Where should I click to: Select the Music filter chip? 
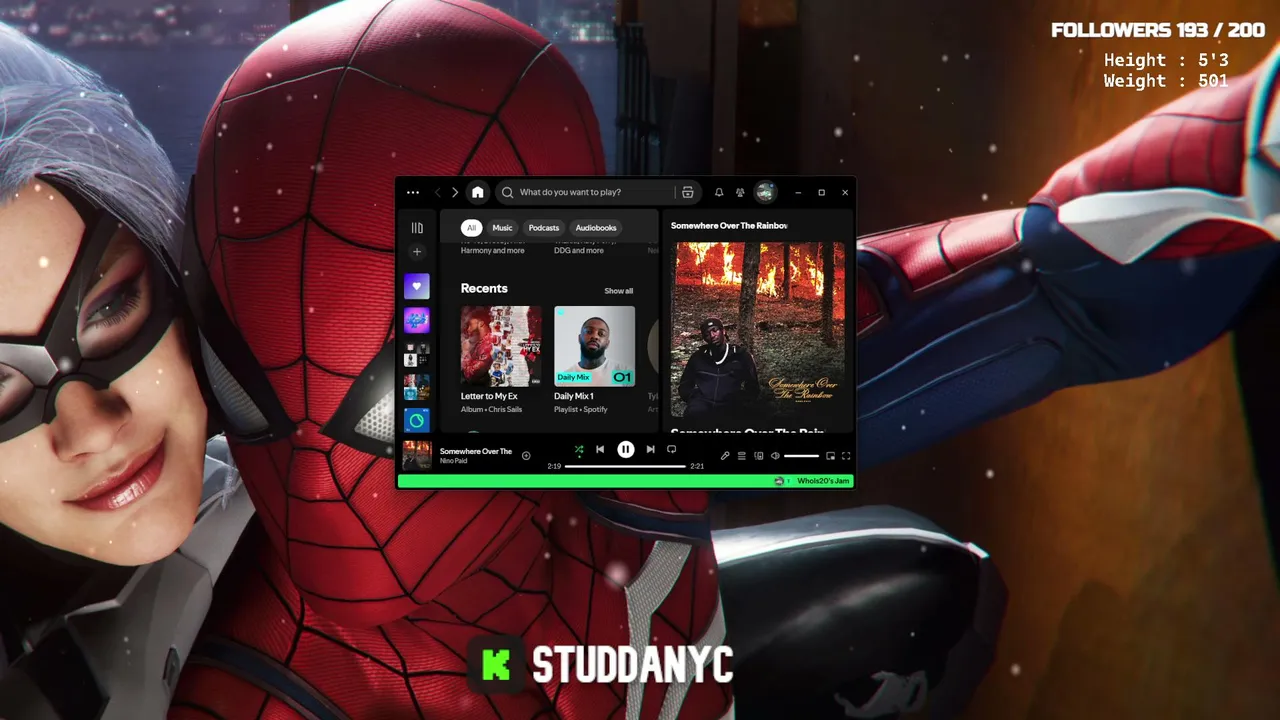coord(502,228)
